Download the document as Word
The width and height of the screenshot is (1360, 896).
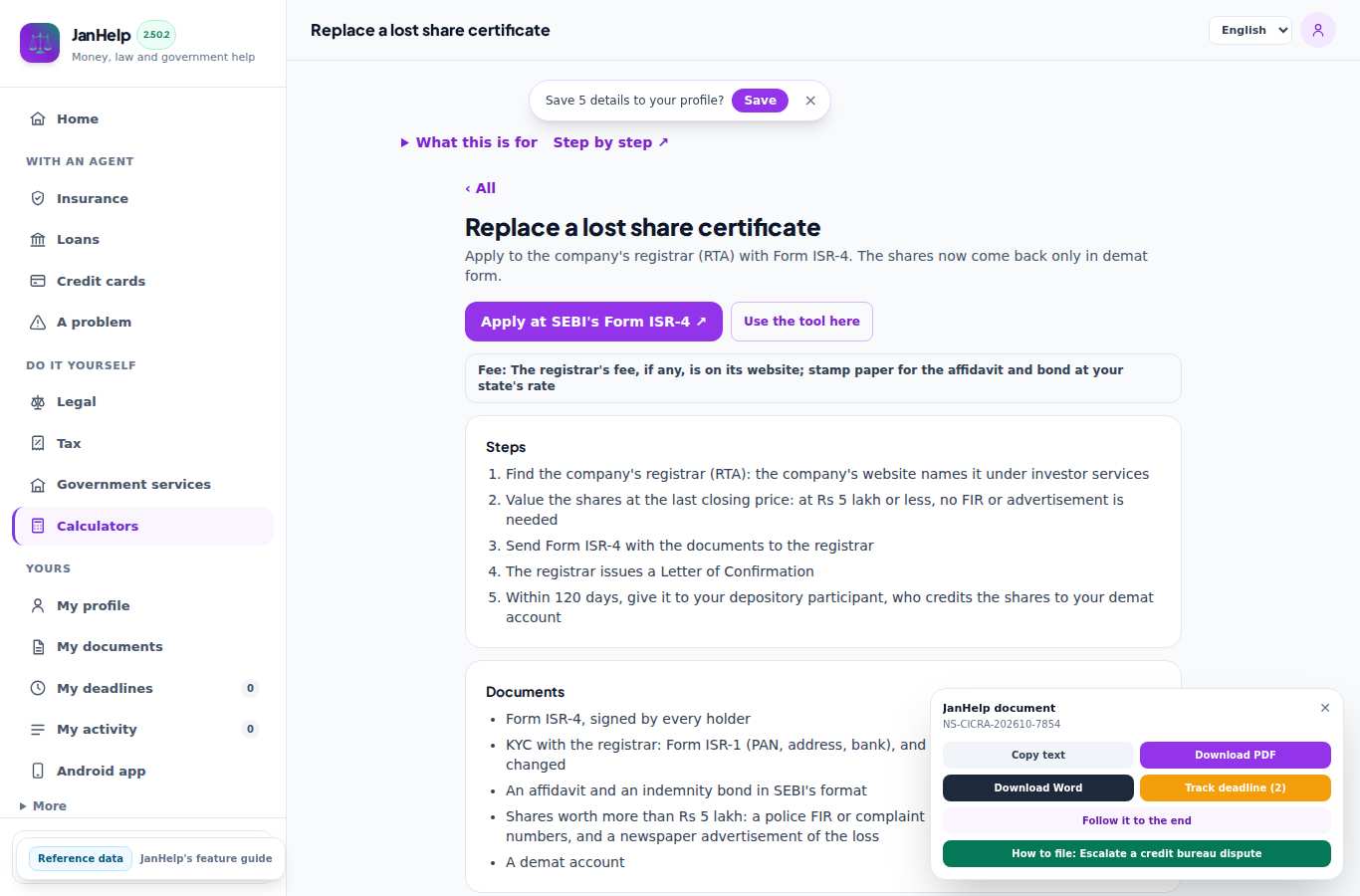pos(1038,787)
